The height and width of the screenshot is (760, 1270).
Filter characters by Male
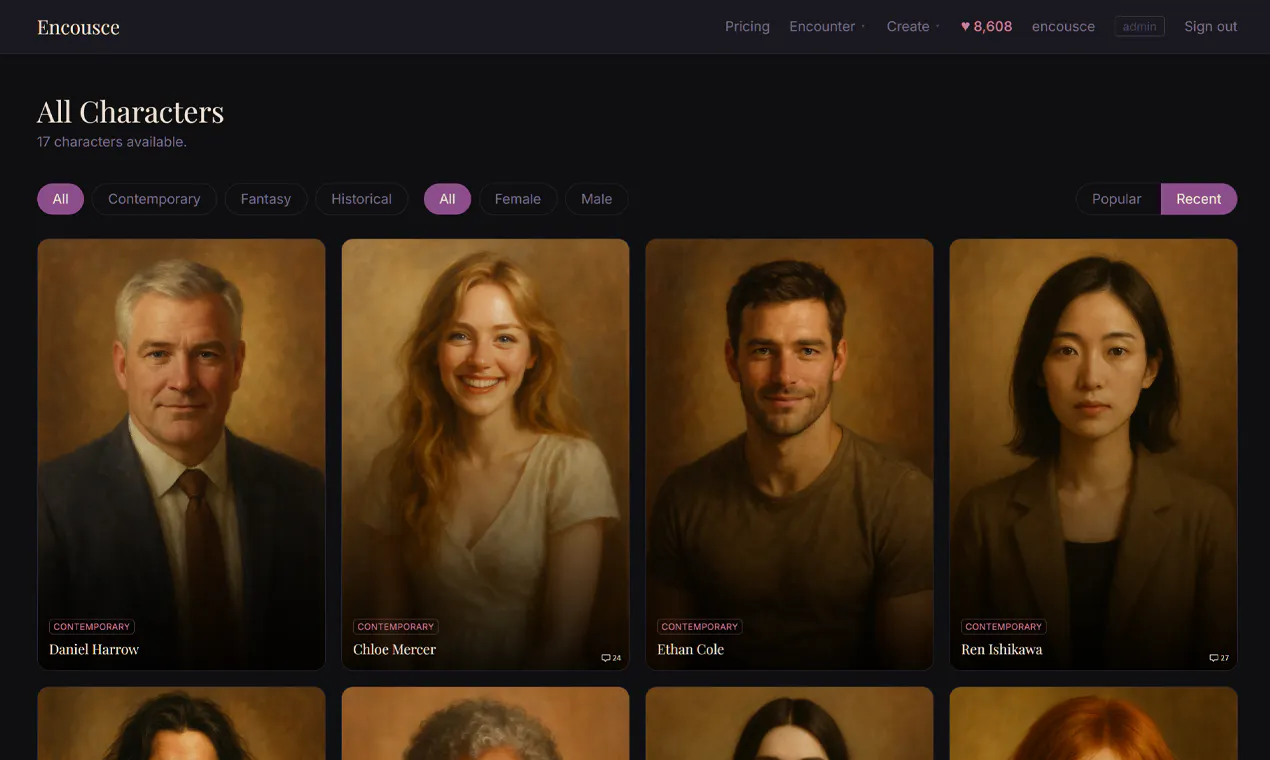[x=597, y=199]
